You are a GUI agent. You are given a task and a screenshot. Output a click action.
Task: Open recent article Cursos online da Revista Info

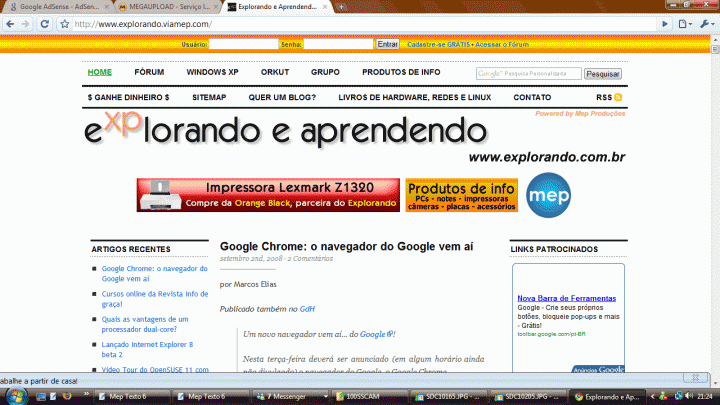tap(155, 299)
